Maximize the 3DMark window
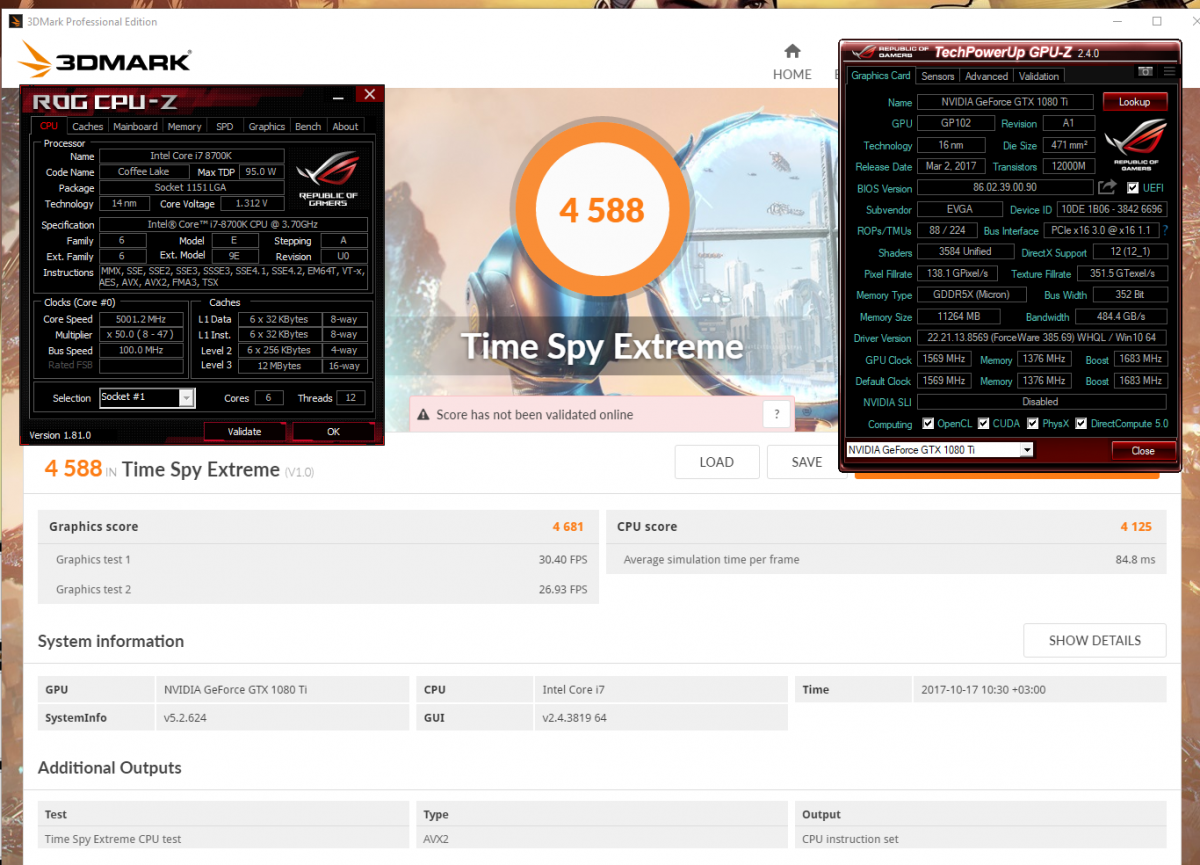1200x865 pixels. click(1157, 21)
